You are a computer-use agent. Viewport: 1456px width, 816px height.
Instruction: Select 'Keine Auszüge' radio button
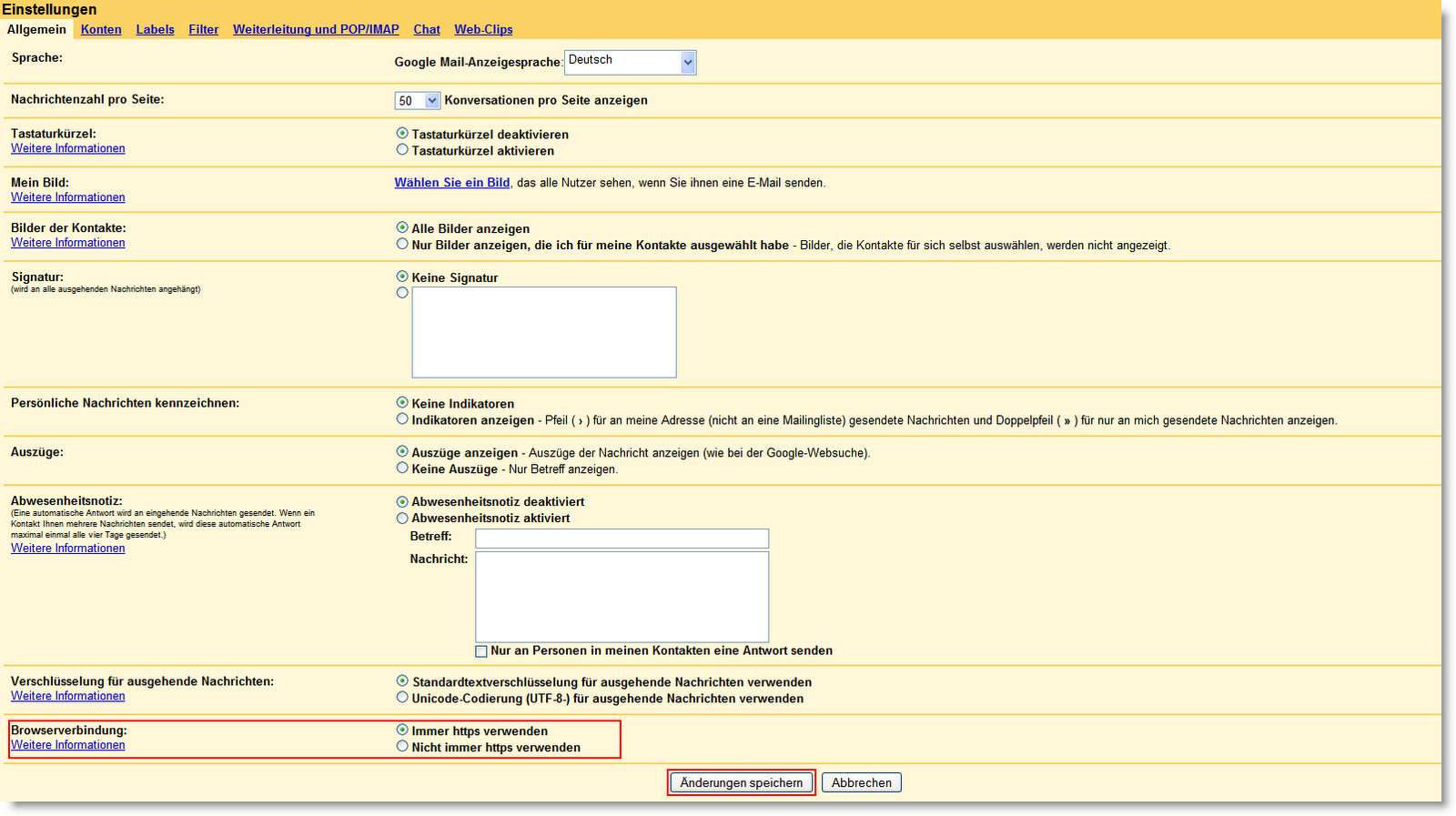click(402, 468)
